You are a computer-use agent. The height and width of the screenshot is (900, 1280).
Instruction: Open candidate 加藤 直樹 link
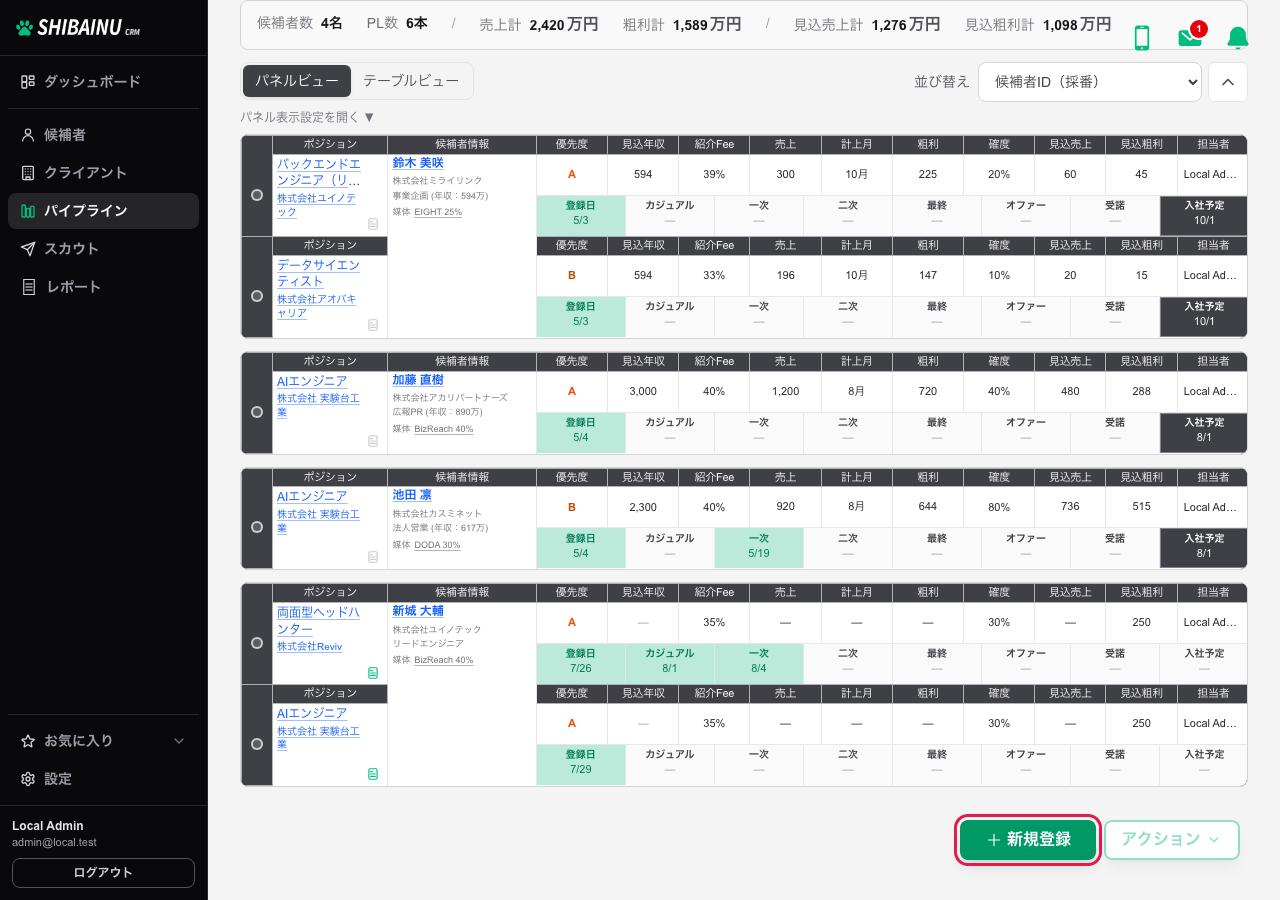[x=418, y=380]
